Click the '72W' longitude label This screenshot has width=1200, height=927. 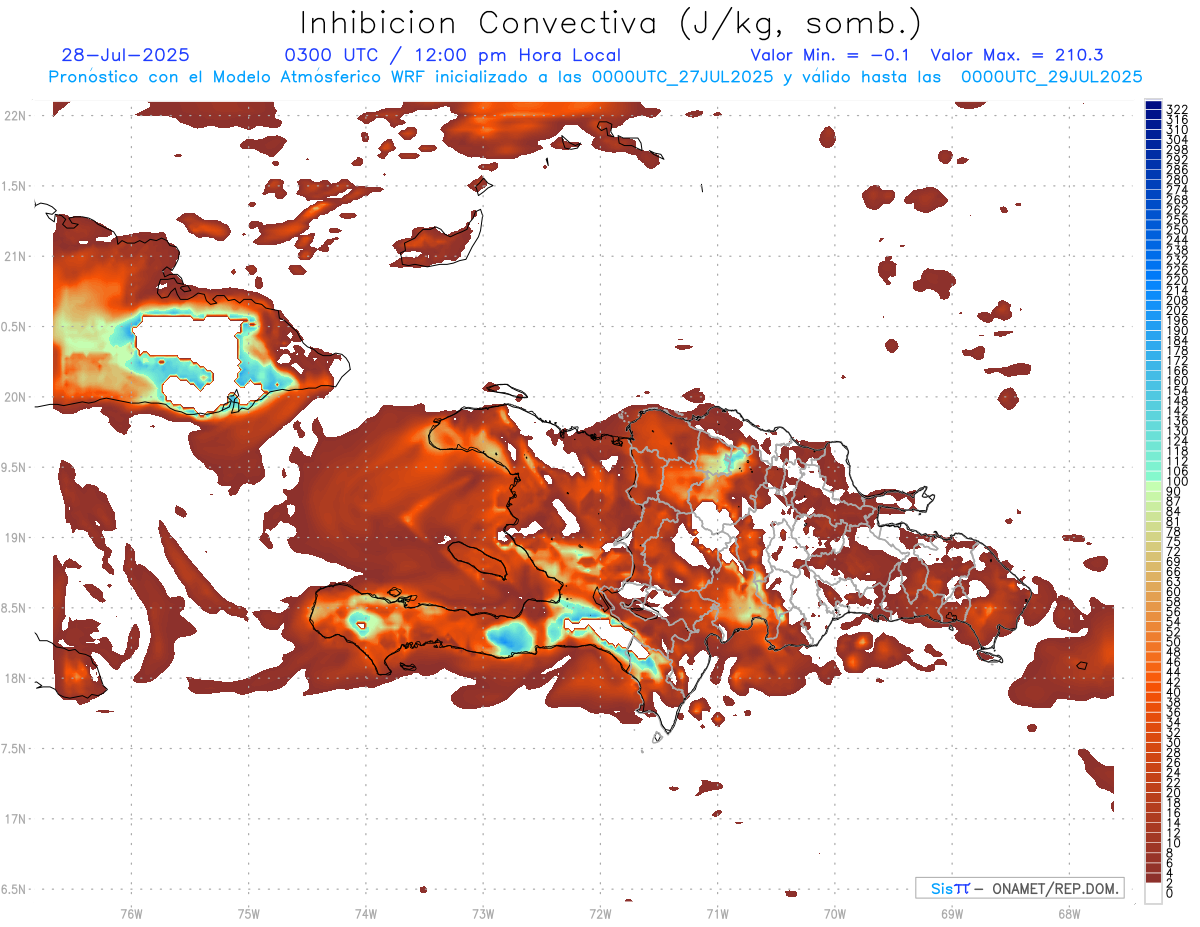(600, 912)
